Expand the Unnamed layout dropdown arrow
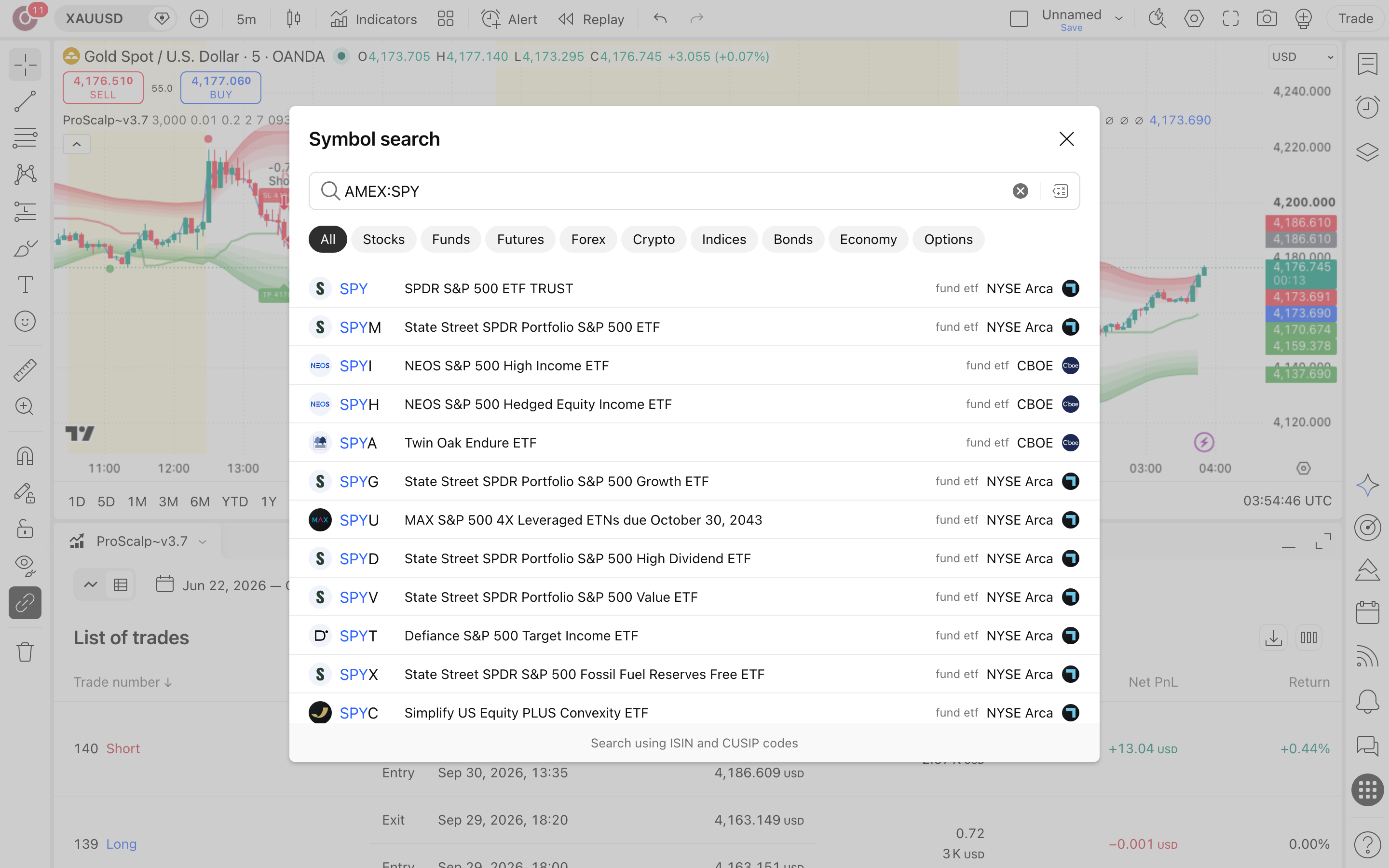 1118,18
